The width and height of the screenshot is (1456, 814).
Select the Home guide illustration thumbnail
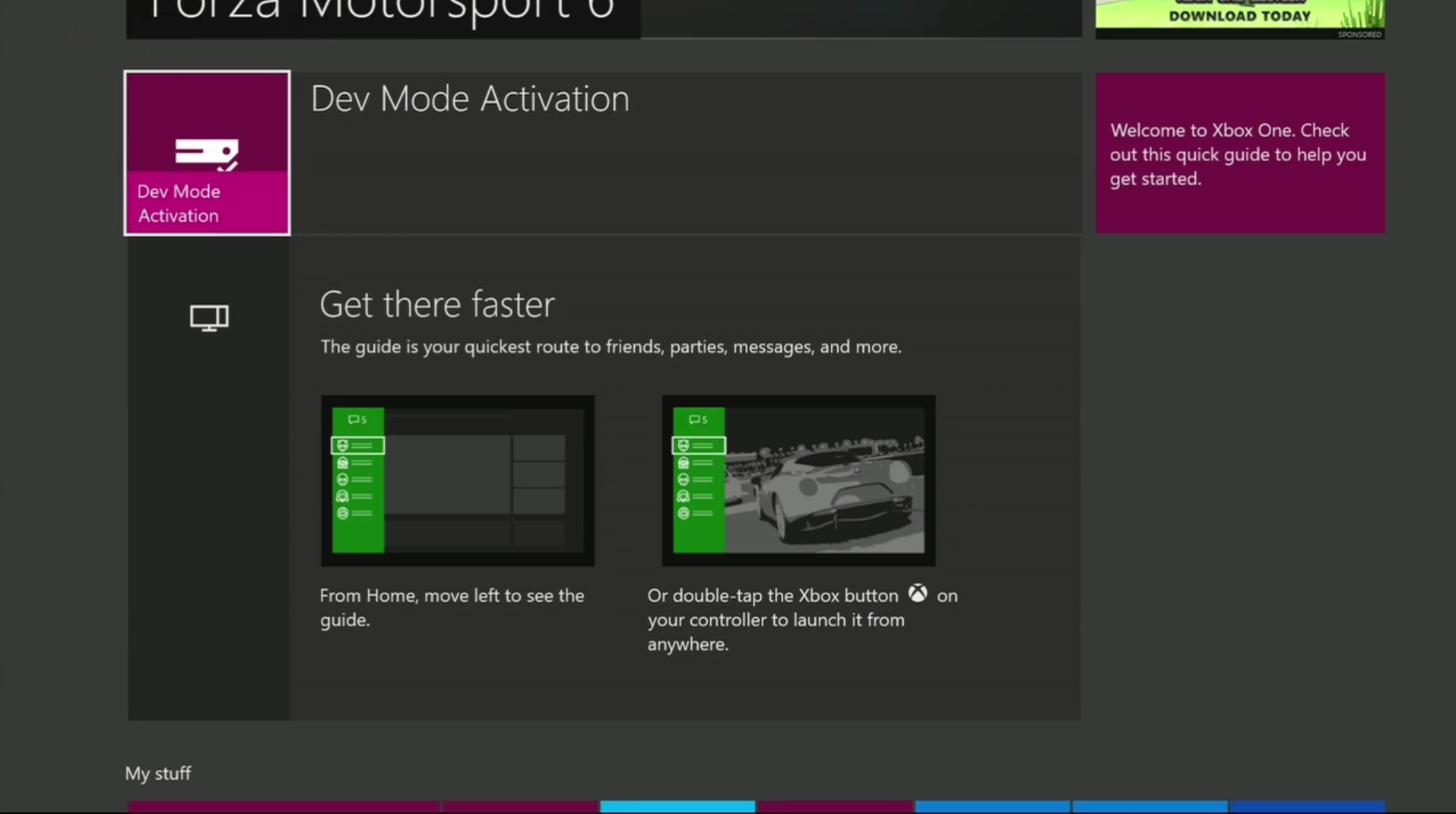457,480
